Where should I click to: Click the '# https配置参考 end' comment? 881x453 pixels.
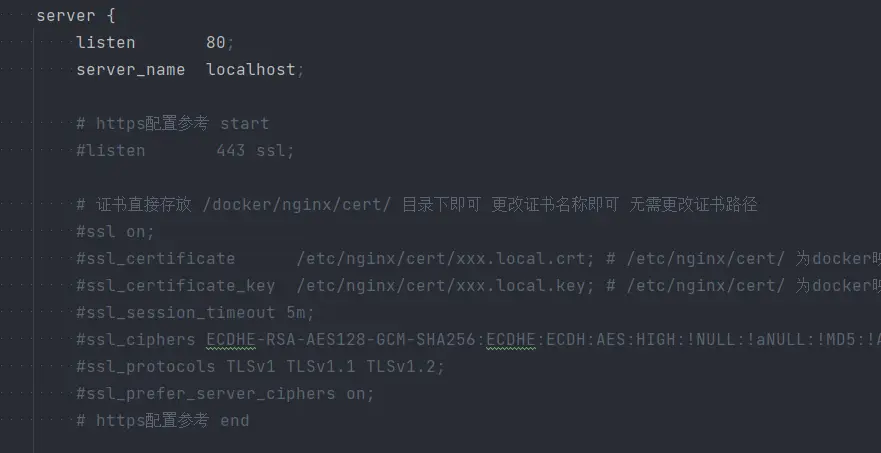click(162, 420)
